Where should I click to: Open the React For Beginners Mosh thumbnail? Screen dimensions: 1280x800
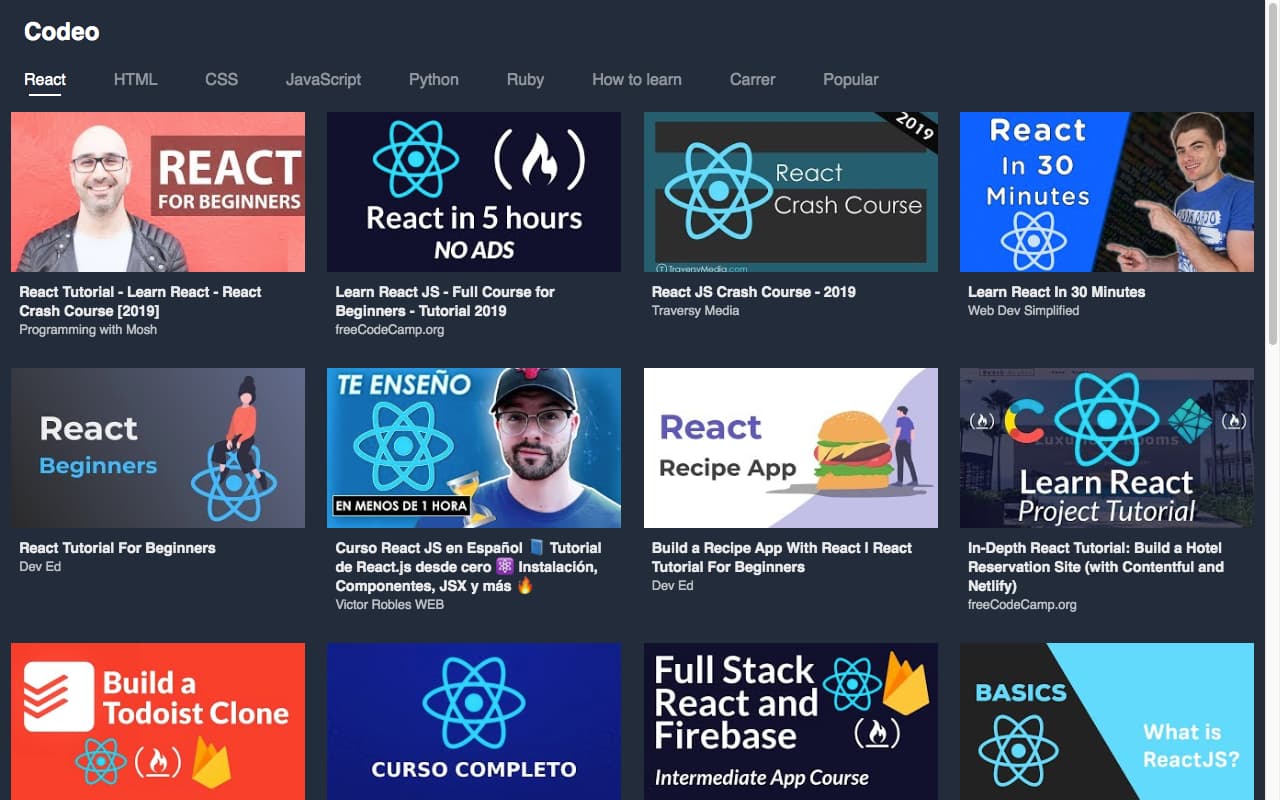point(158,192)
